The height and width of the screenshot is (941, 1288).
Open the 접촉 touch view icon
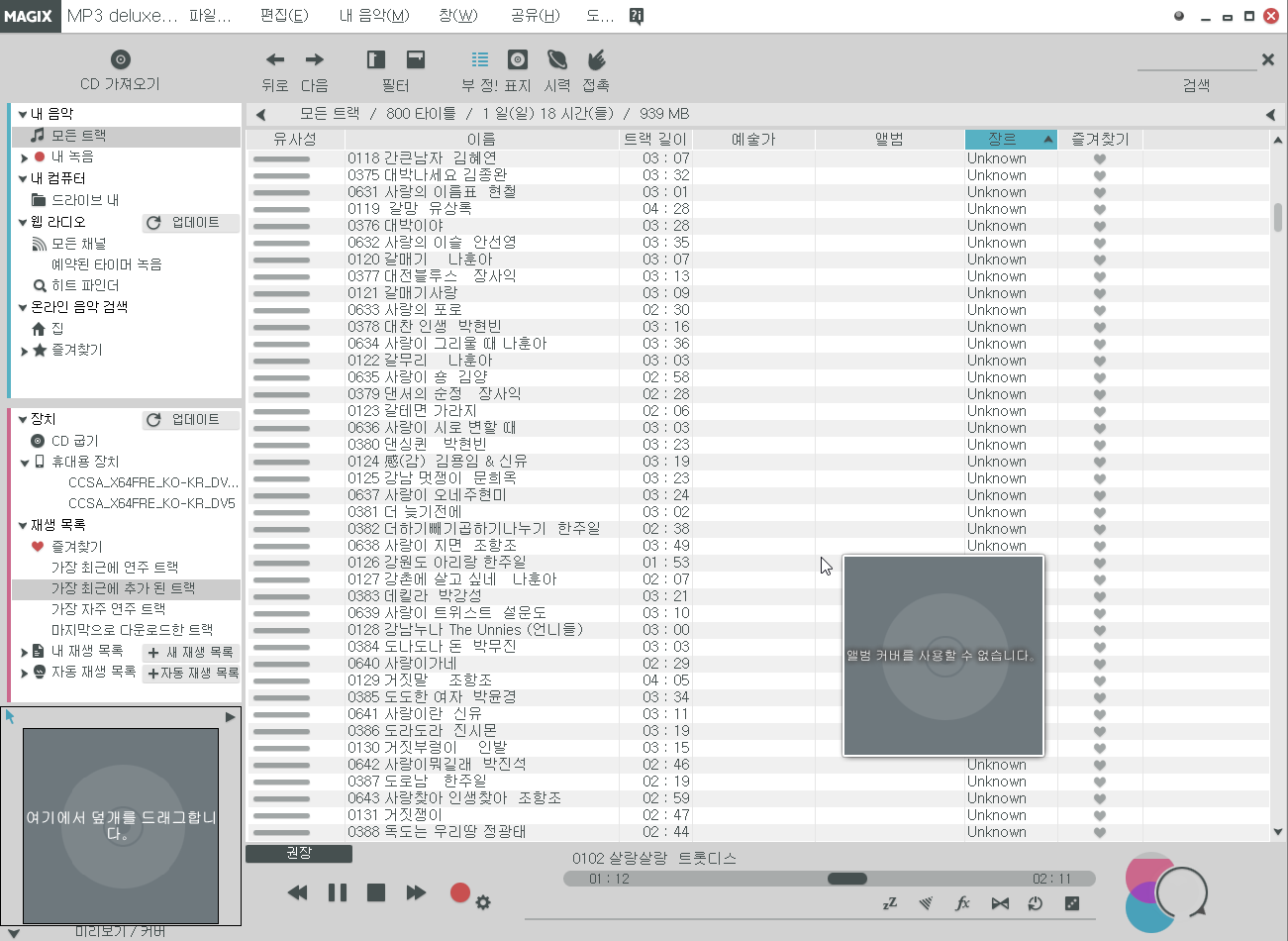tap(596, 59)
